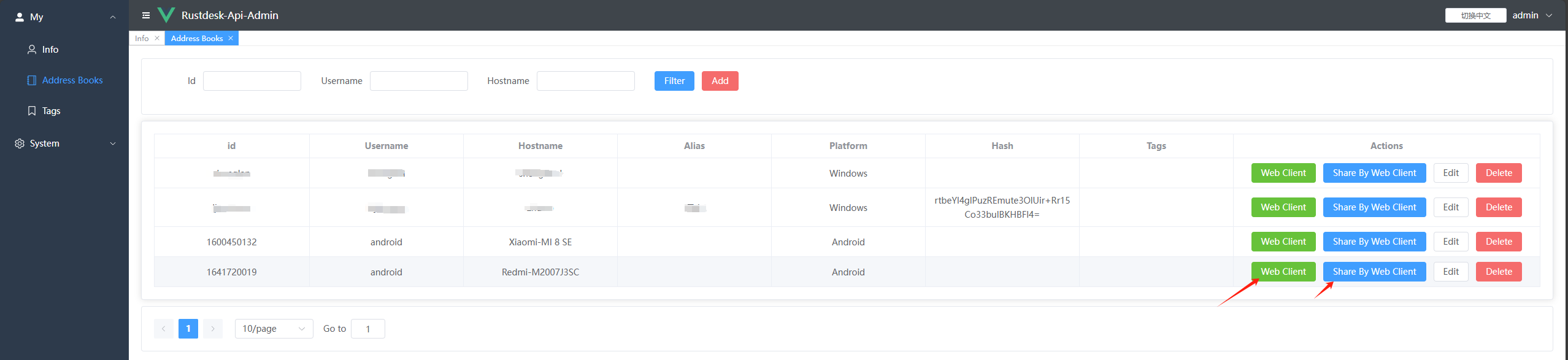Open Web Client for Redmi-M2007J3SC
Viewport: 1568px width, 360px height.
(1283, 272)
